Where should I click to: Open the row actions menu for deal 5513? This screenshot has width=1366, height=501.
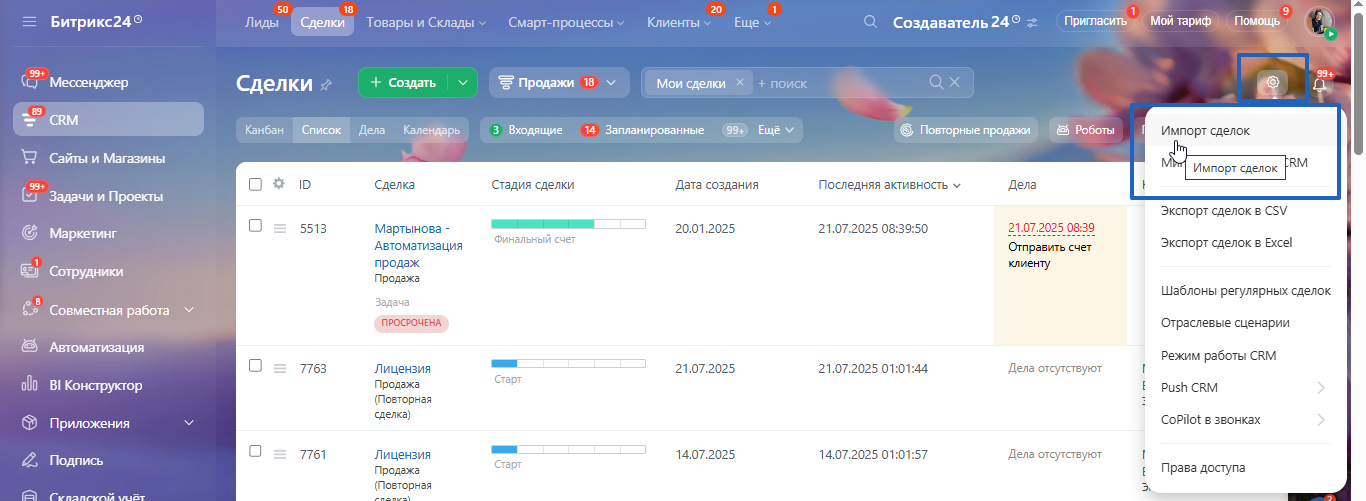[281, 229]
